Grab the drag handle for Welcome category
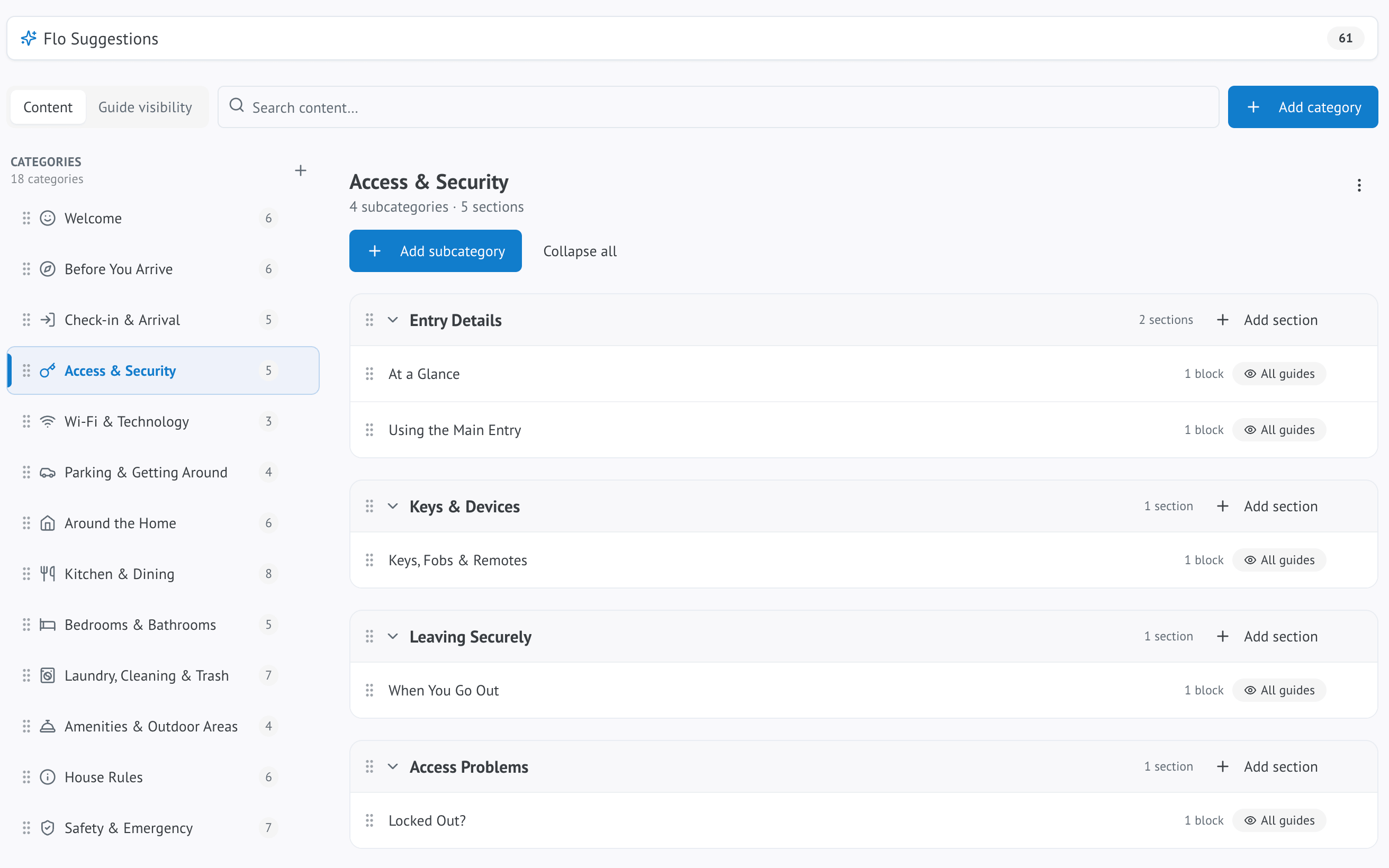The image size is (1389, 868). coord(26,218)
